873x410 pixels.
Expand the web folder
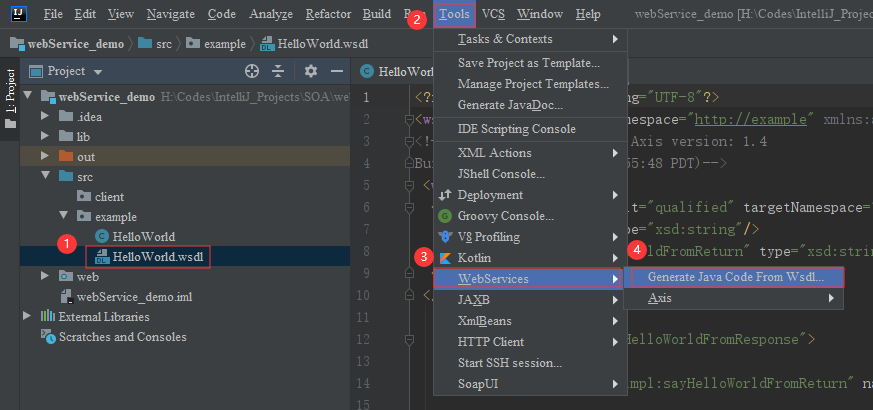[46, 276]
